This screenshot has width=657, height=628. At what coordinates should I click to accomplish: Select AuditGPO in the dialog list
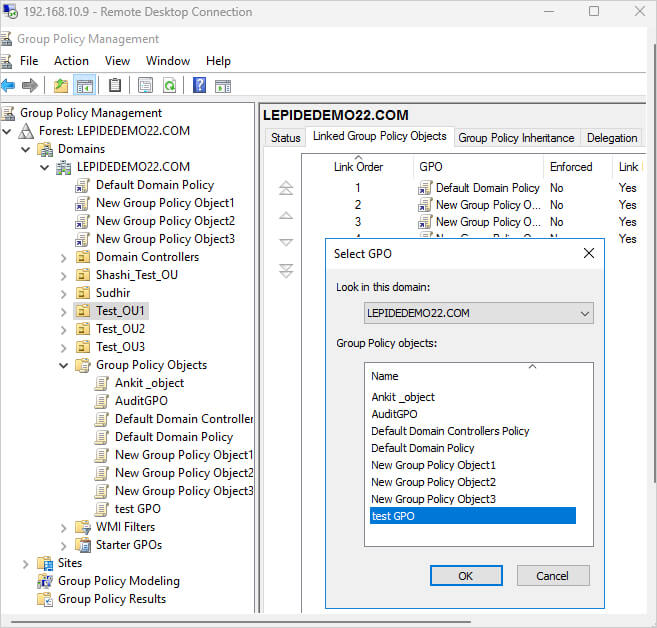coord(394,414)
